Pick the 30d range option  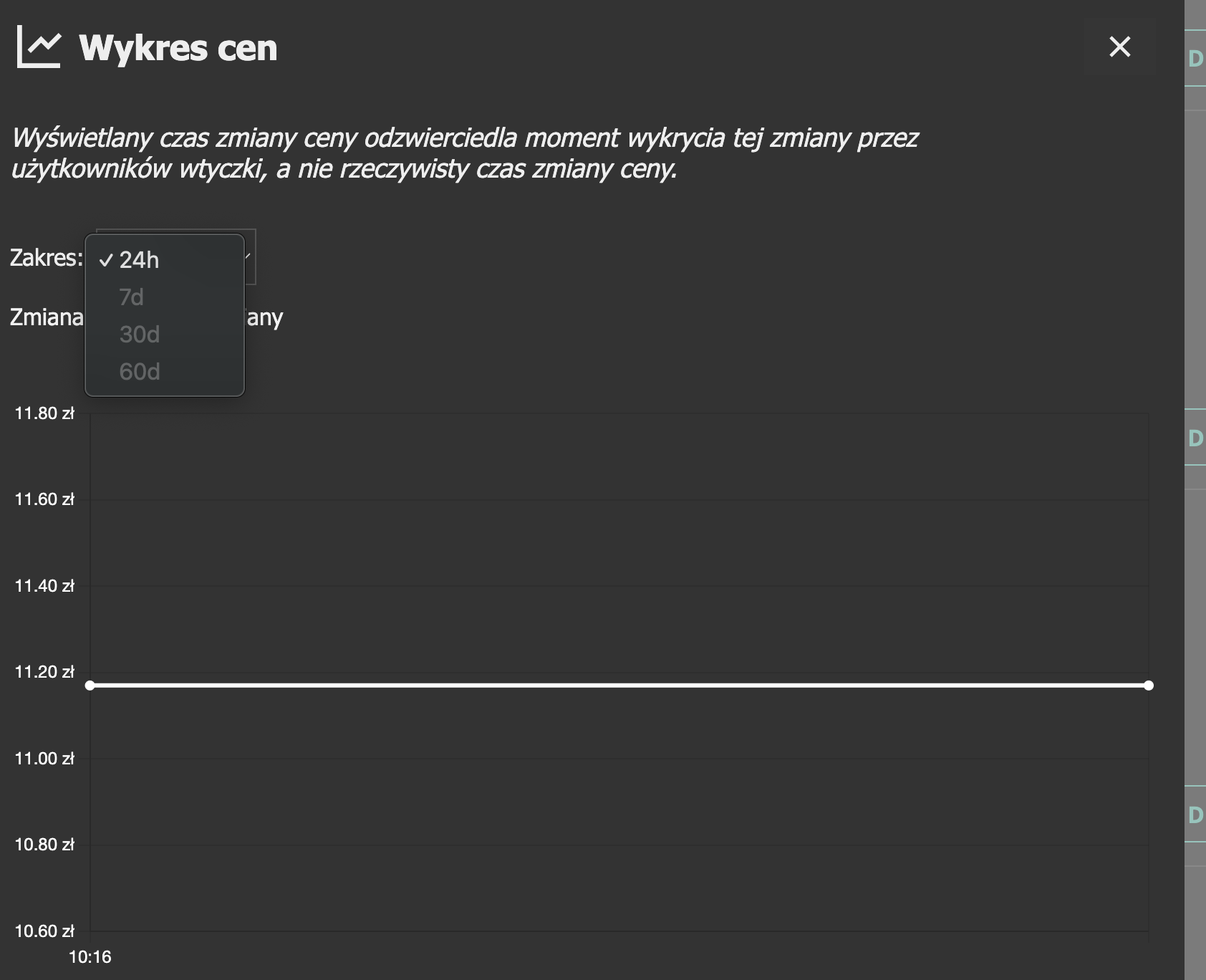(140, 335)
